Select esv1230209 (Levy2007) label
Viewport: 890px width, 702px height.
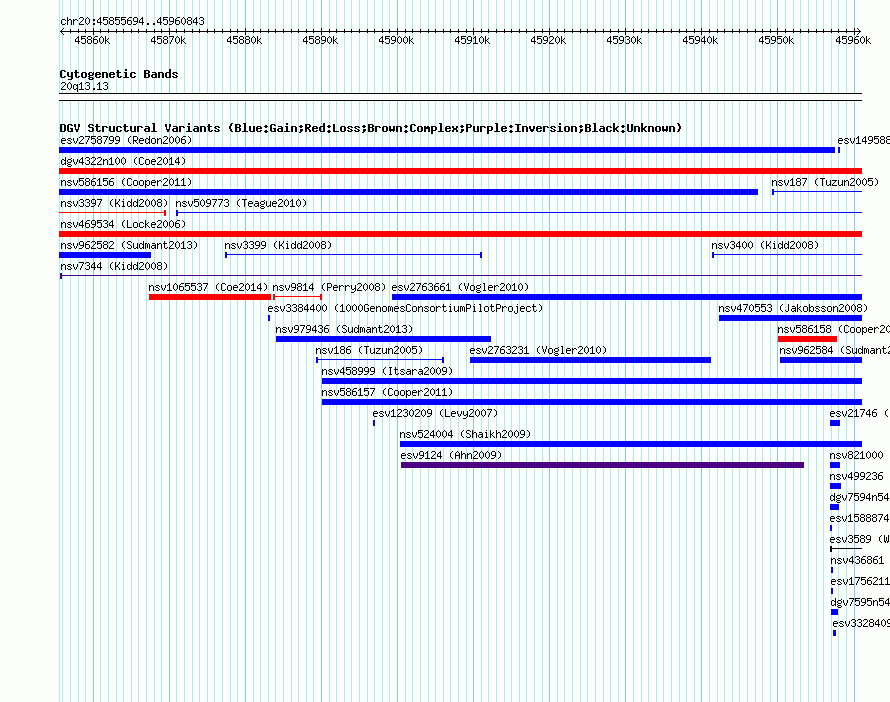(435, 413)
